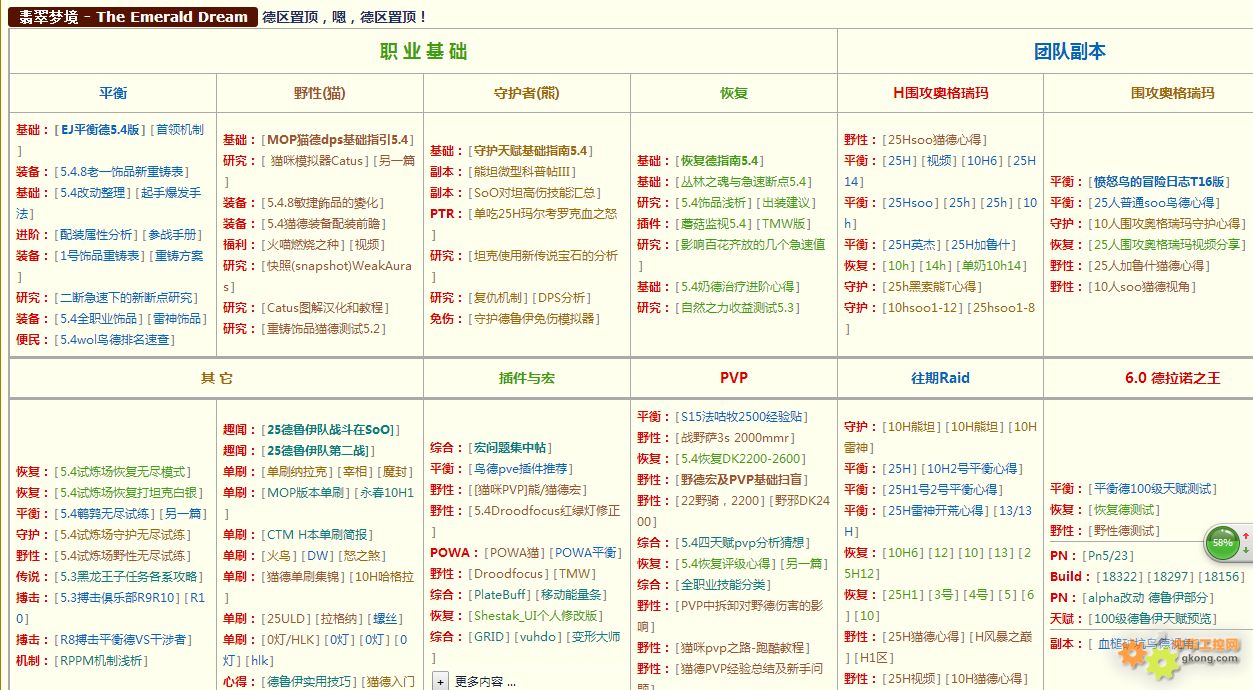Open 5.4试炼场恢复无尽模式 link
The width and height of the screenshot is (1253, 690).
[x=125, y=472]
